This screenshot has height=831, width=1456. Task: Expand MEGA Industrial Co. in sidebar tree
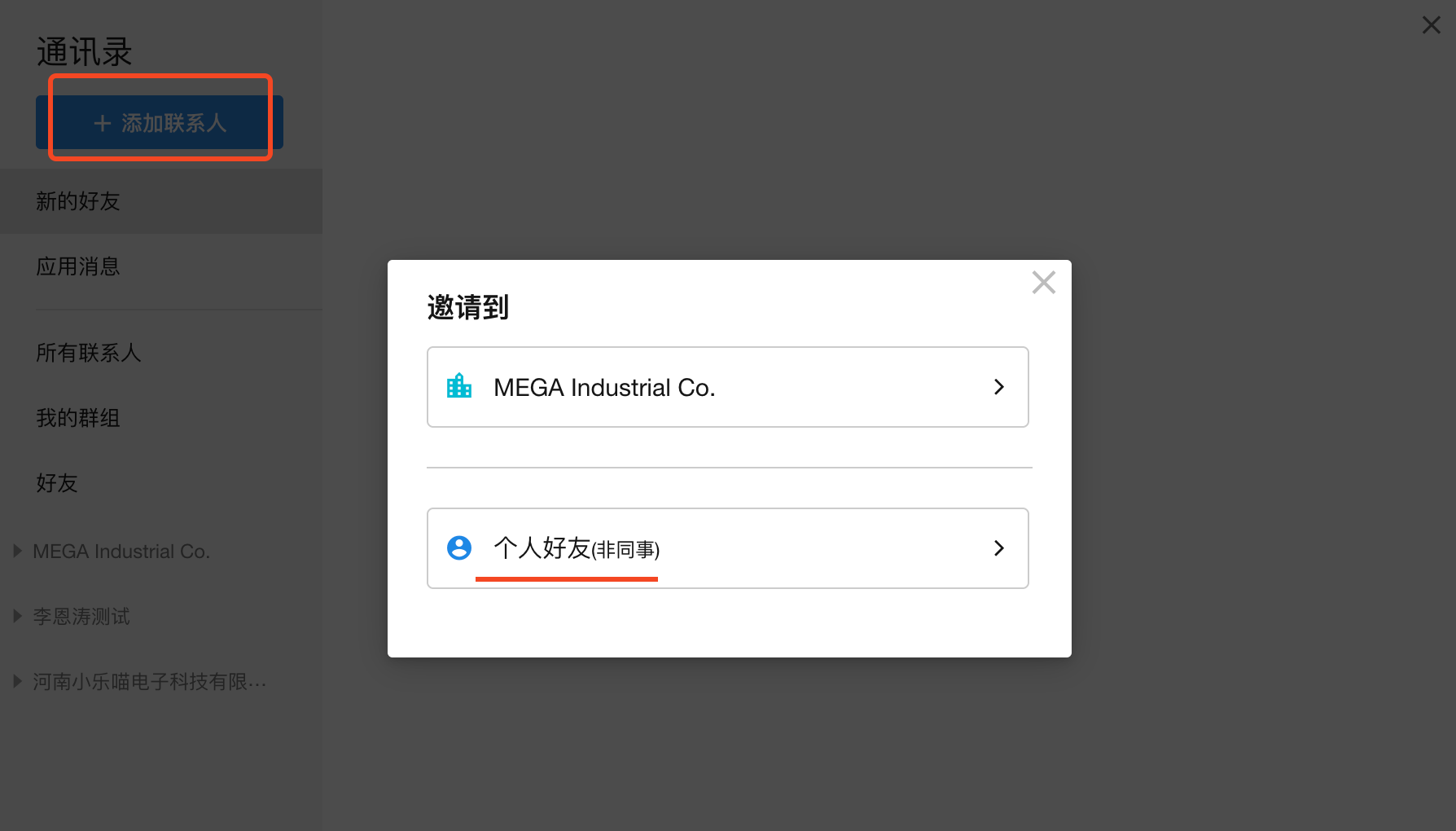17,552
